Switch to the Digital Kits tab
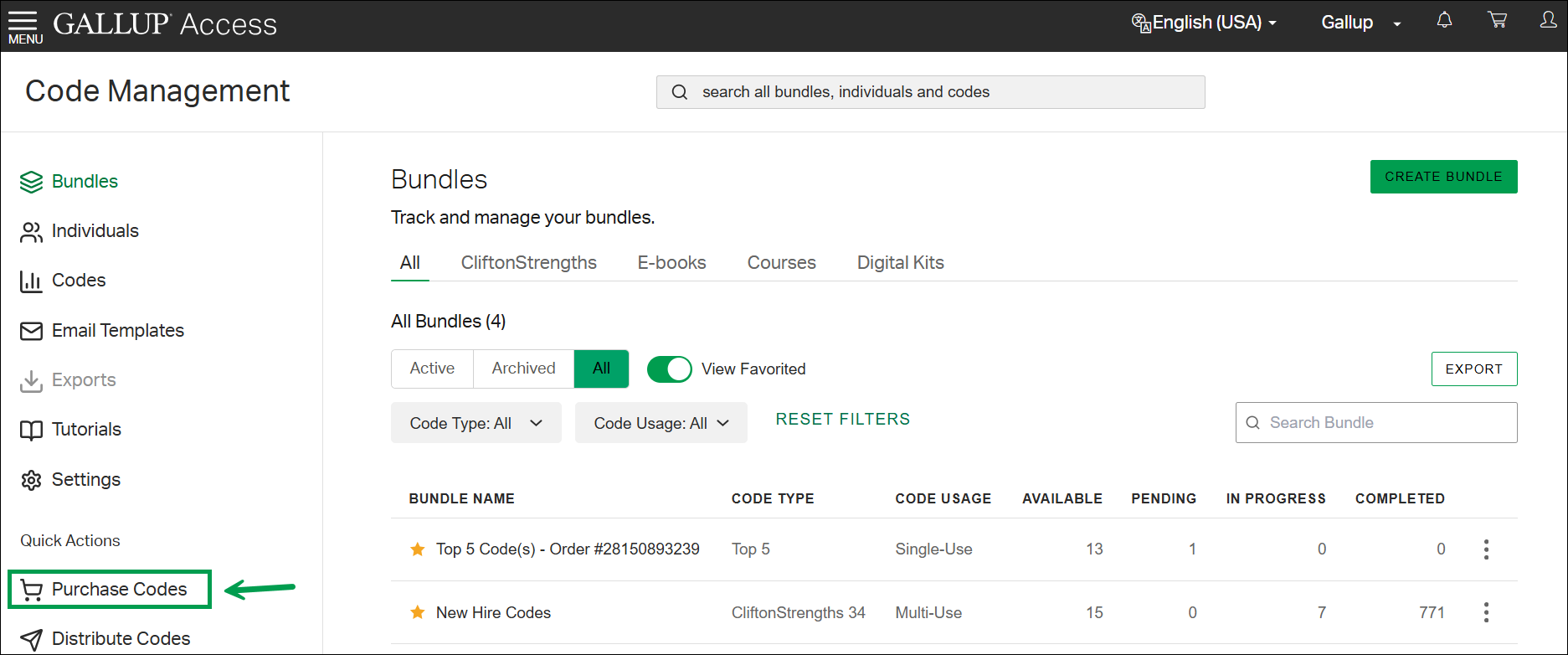Screen dimensions: 1568x655 pos(901,263)
